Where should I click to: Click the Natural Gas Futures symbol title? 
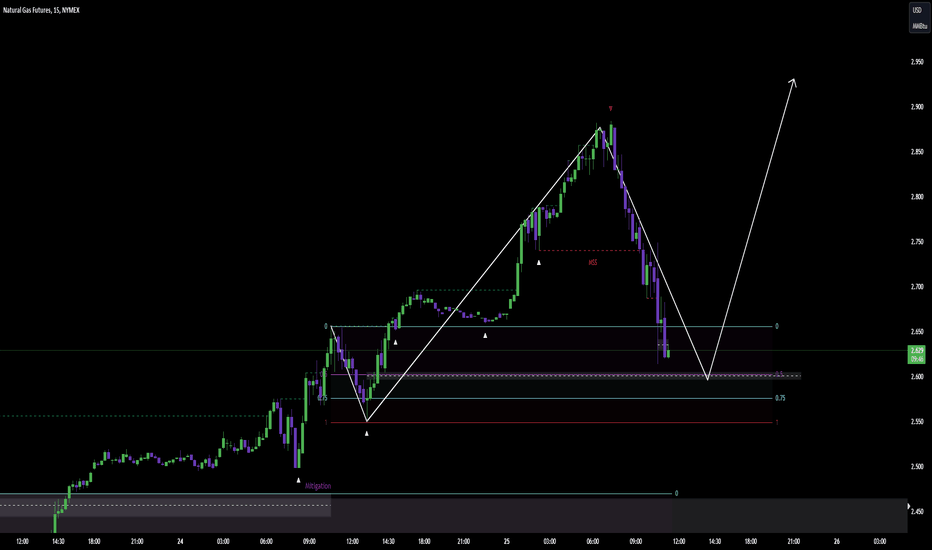coord(41,10)
